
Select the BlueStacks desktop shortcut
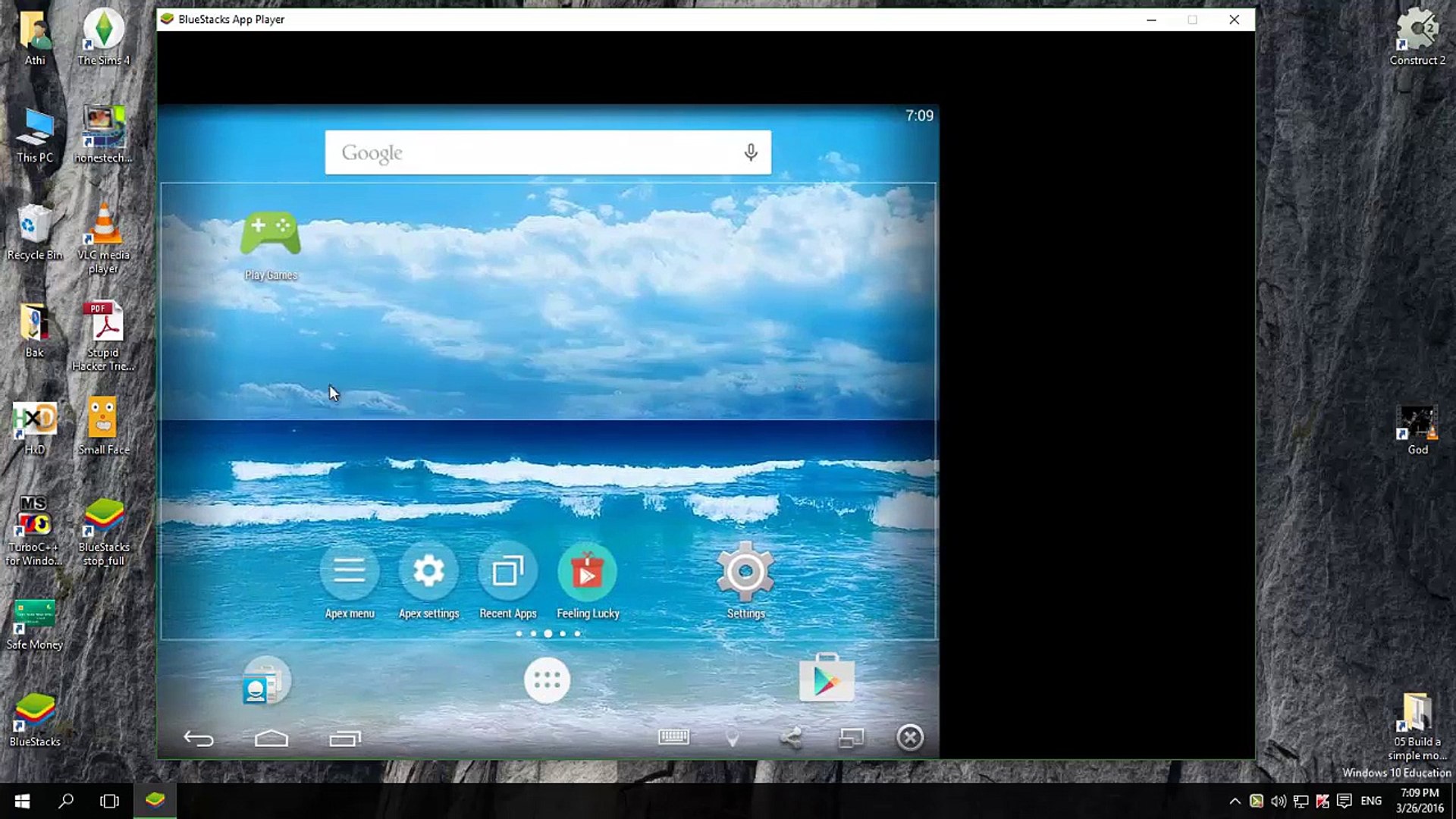tap(34, 720)
